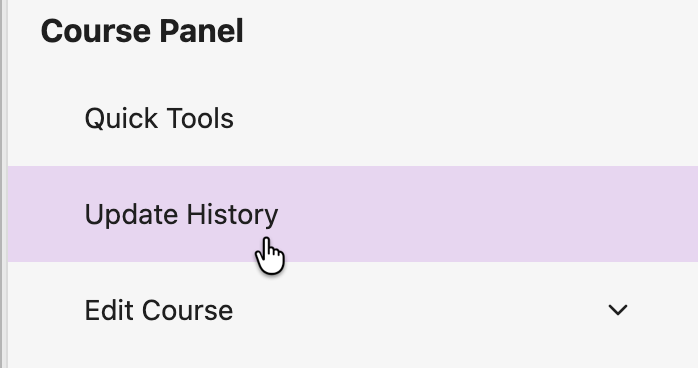
Task: Expand the chevron beside Edit Course
Action: coord(618,310)
